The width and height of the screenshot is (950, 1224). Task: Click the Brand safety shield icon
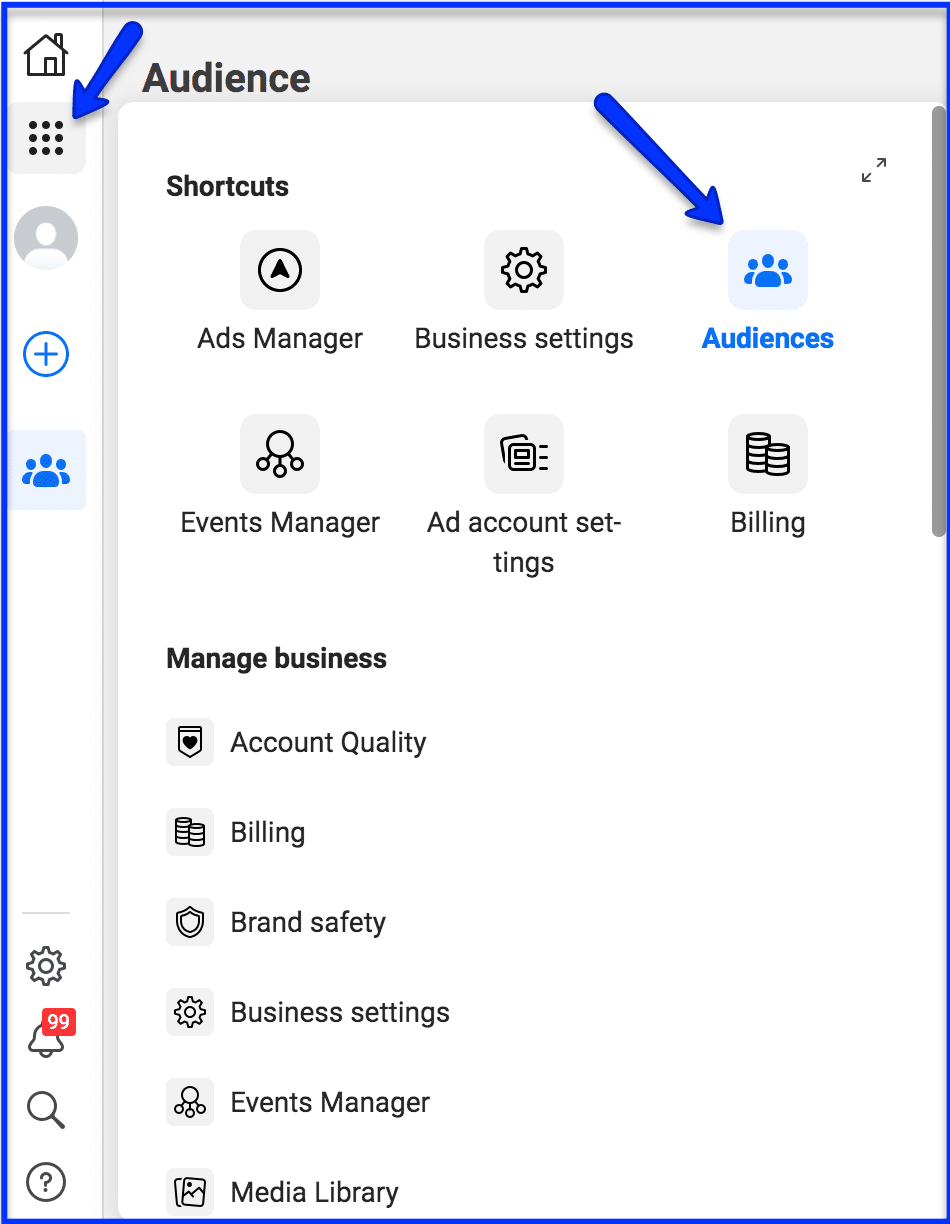click(x=190, y=922)
